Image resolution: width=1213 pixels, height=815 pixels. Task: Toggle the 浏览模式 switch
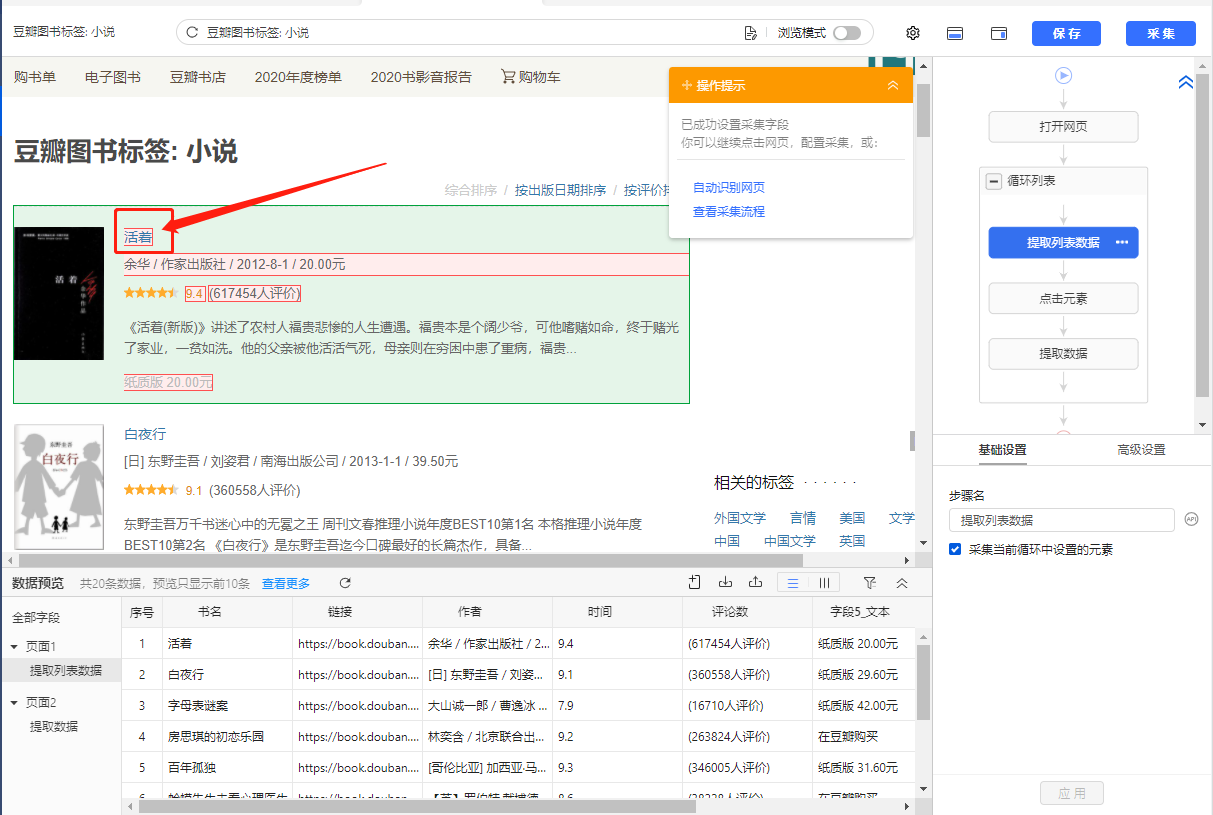846,33
